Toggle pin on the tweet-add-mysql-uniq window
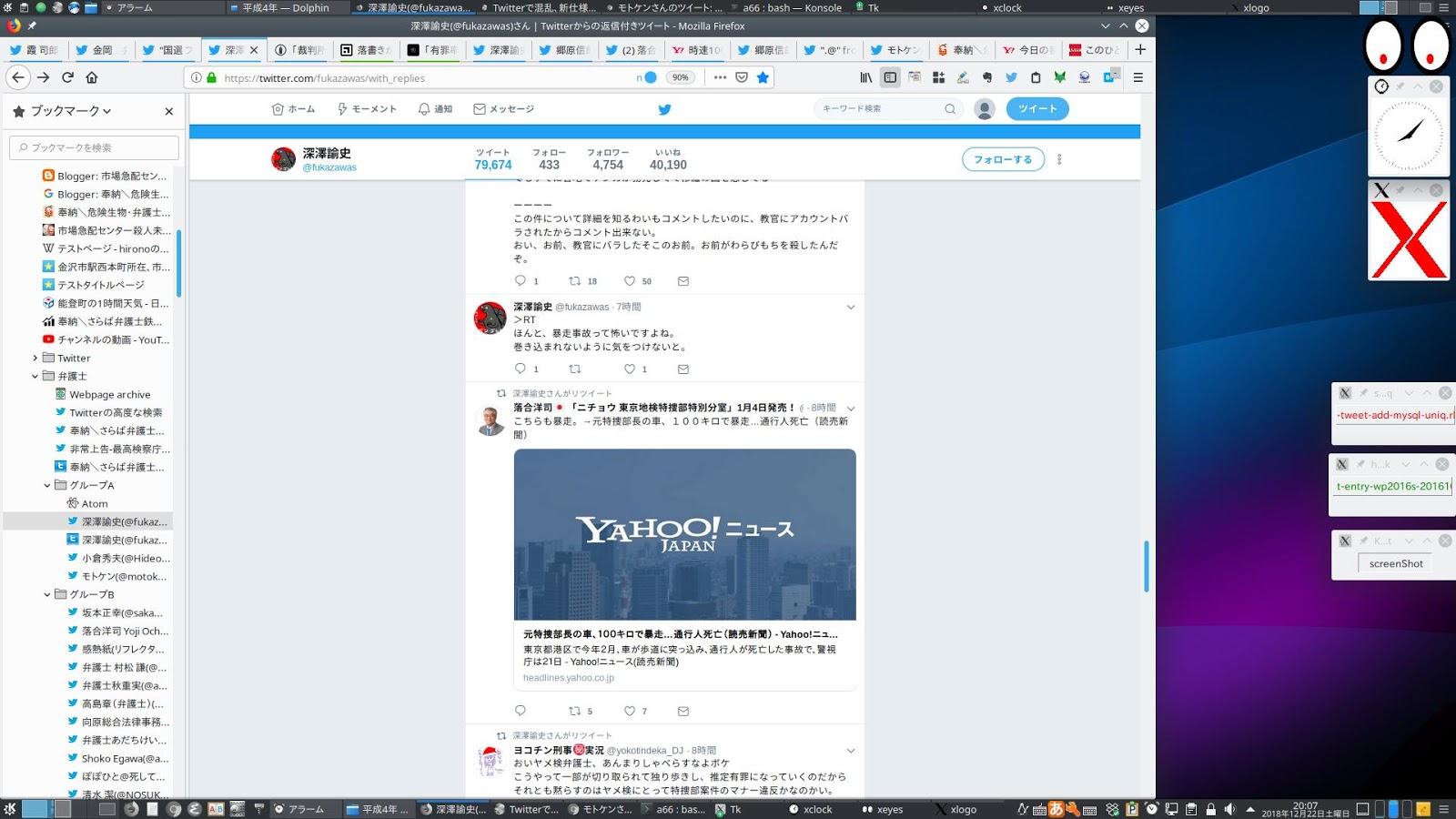The width and height of the screenshot is (1456, 819). tap(1363, 393)
